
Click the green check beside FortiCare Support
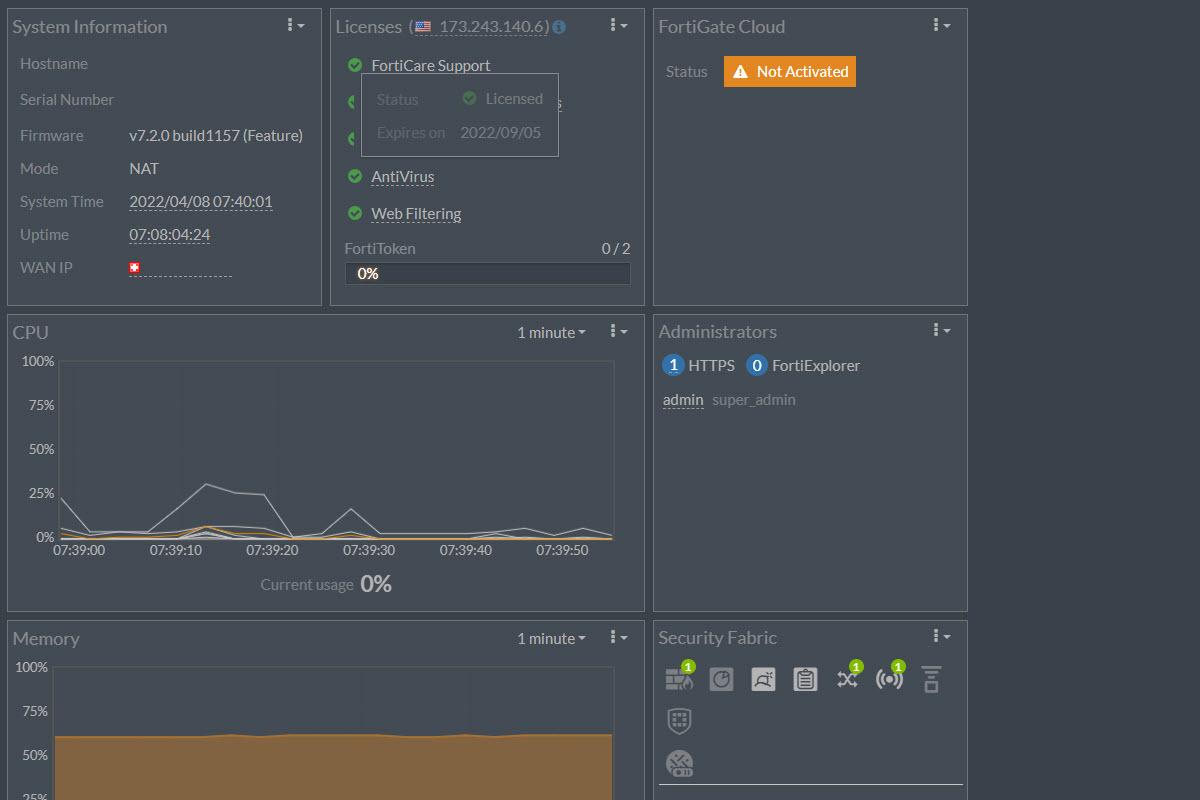pyautogui.click(x=354, y=65)
